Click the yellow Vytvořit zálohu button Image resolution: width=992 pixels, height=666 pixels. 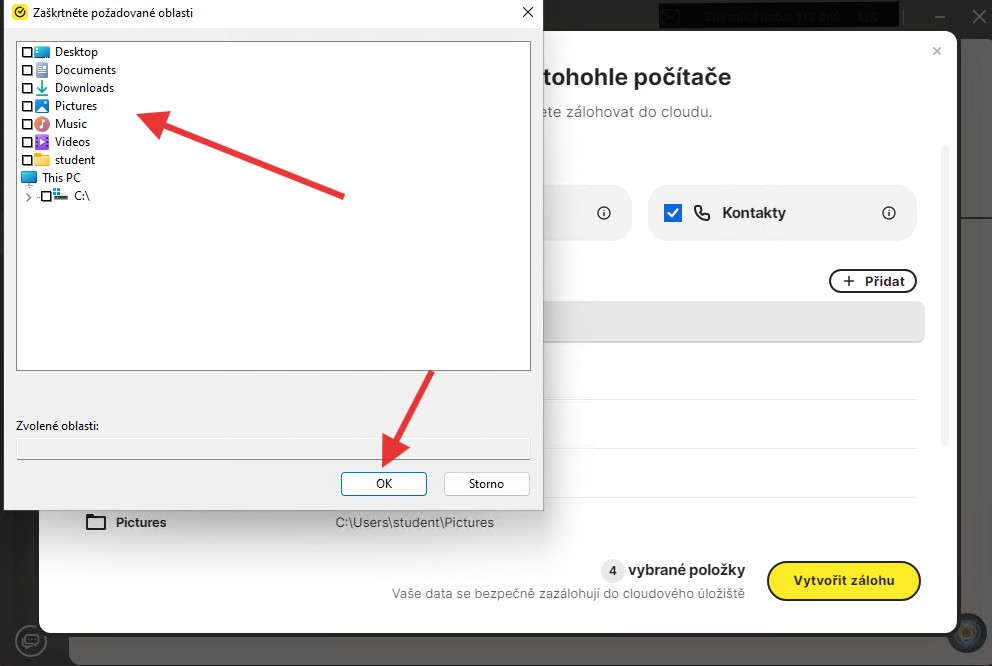[x=843, y=581]
